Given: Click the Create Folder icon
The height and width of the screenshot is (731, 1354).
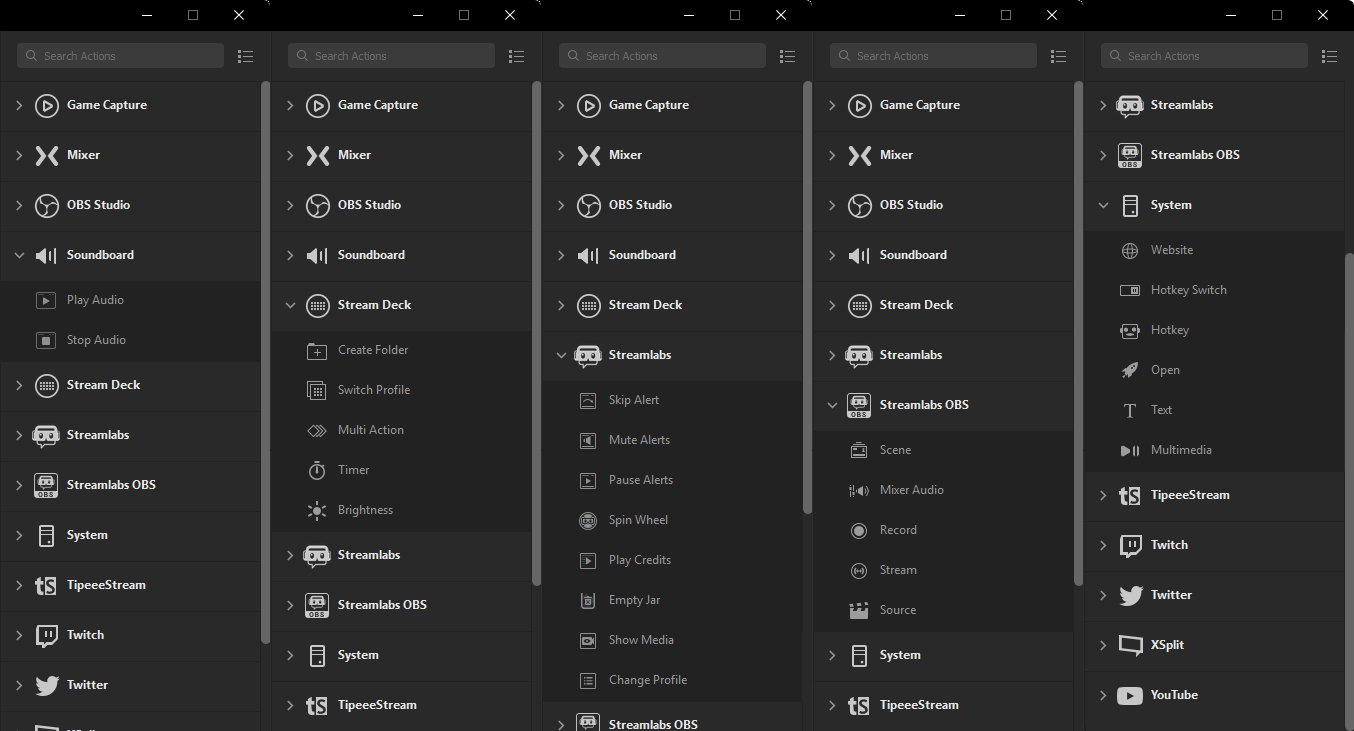Looking at the screenshot, I should point(317,350).
